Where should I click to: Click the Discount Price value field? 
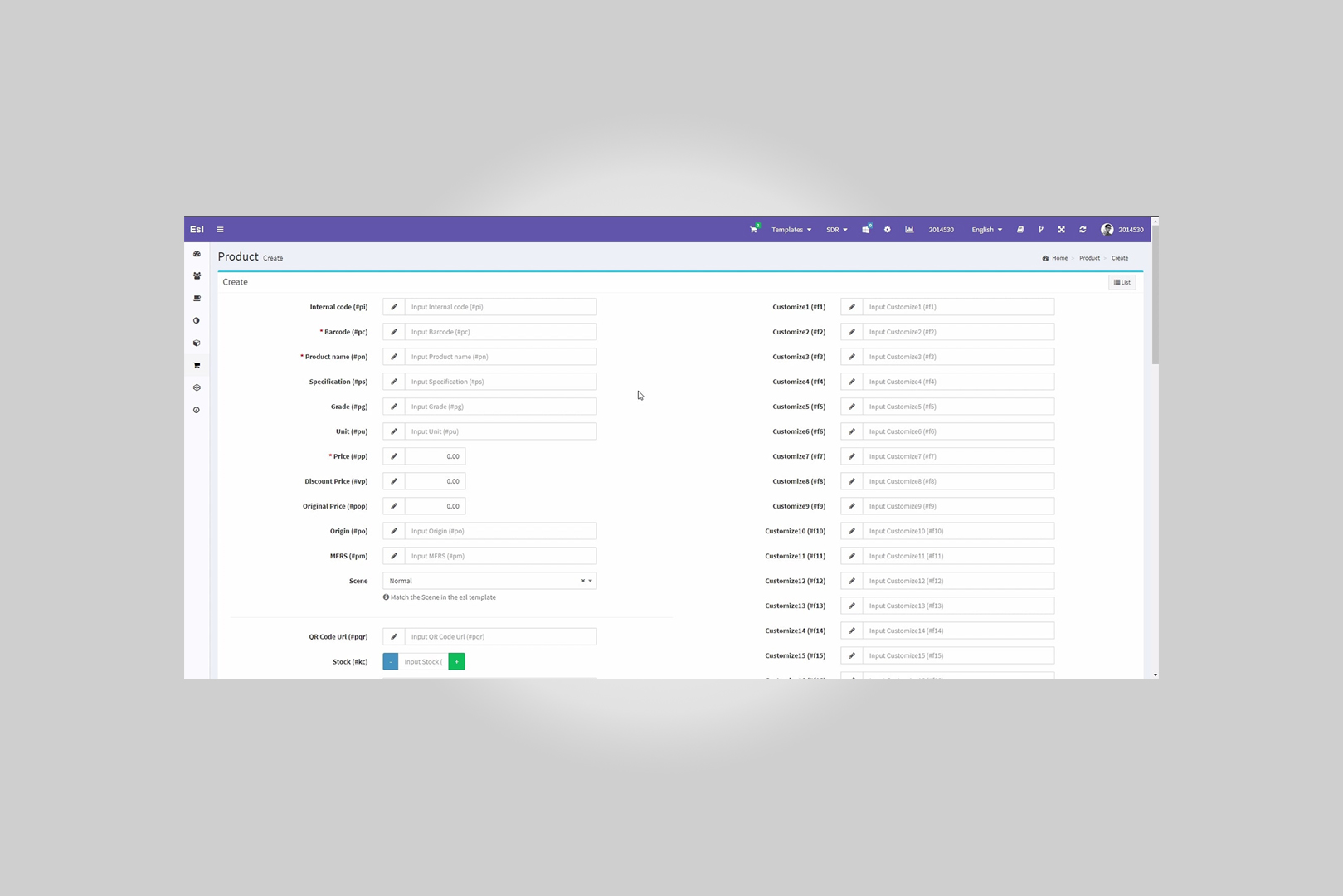(x=435, y=481)
